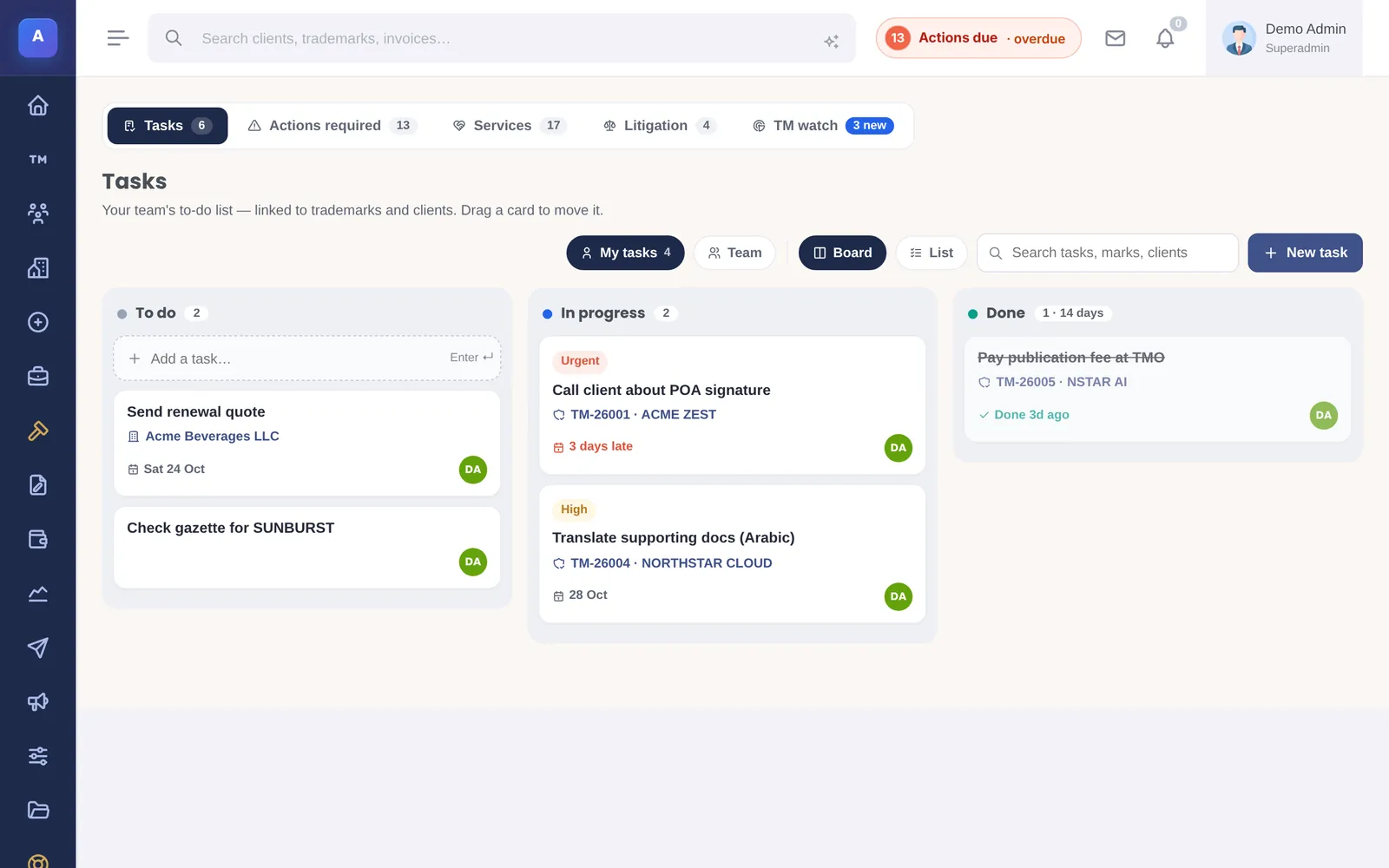Open the notifications bell icon
This screenshot has width=1389, height=868.
[x=1165, y=38]
